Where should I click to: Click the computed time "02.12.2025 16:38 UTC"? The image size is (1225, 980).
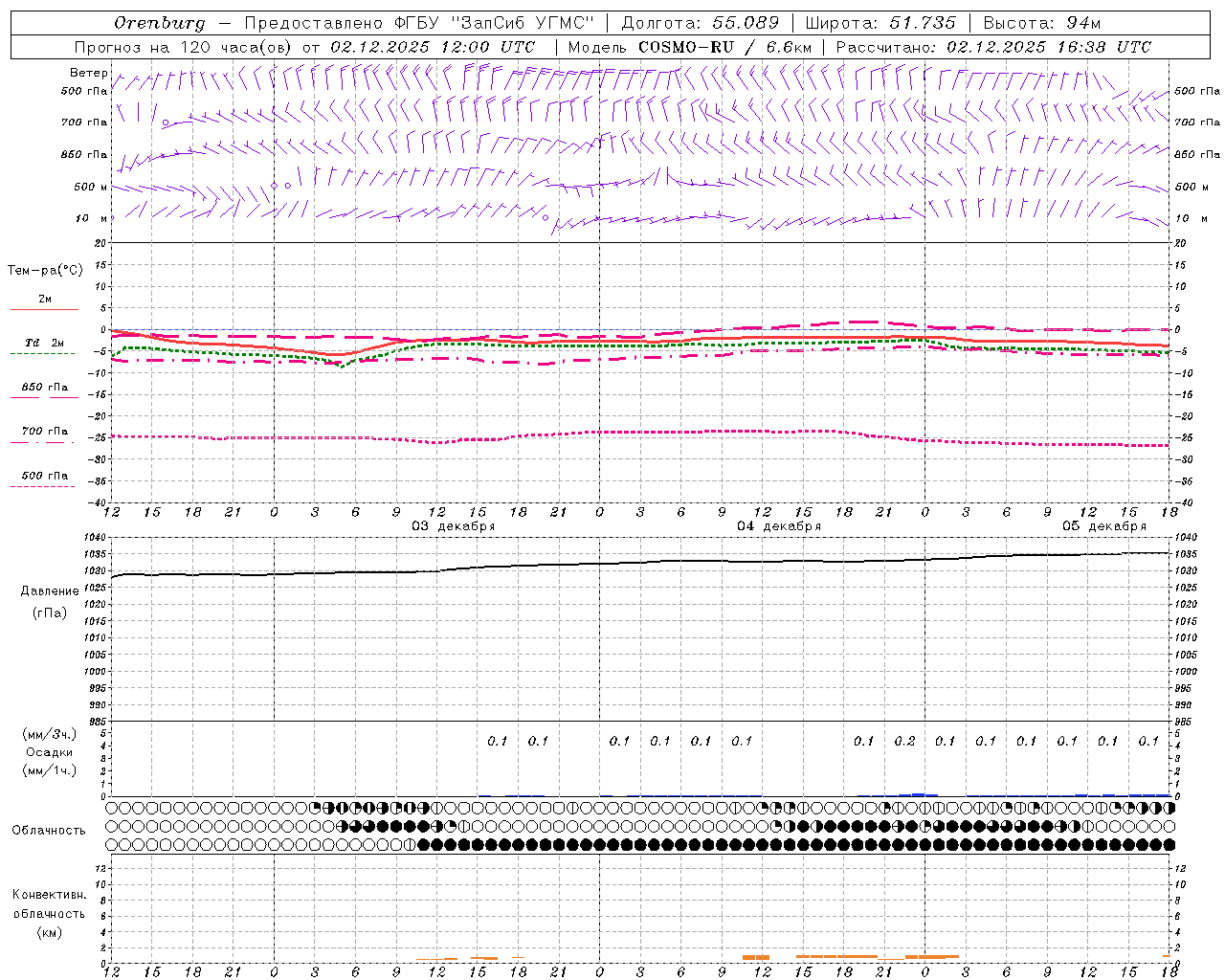[x=1049, y=47]
